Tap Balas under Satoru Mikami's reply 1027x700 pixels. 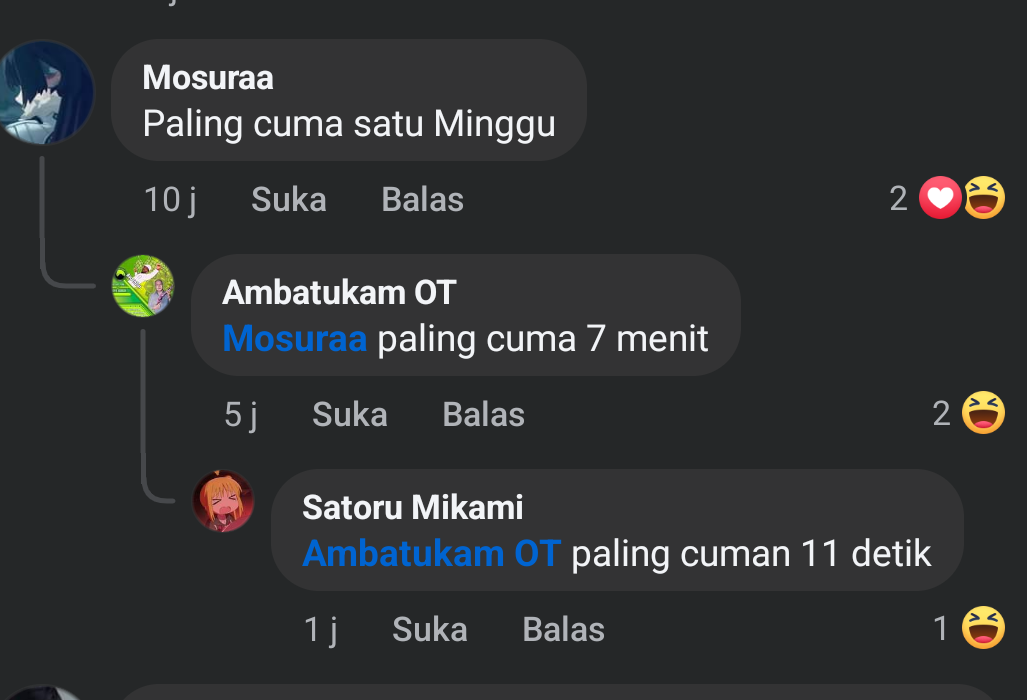(x=563, y=629)
